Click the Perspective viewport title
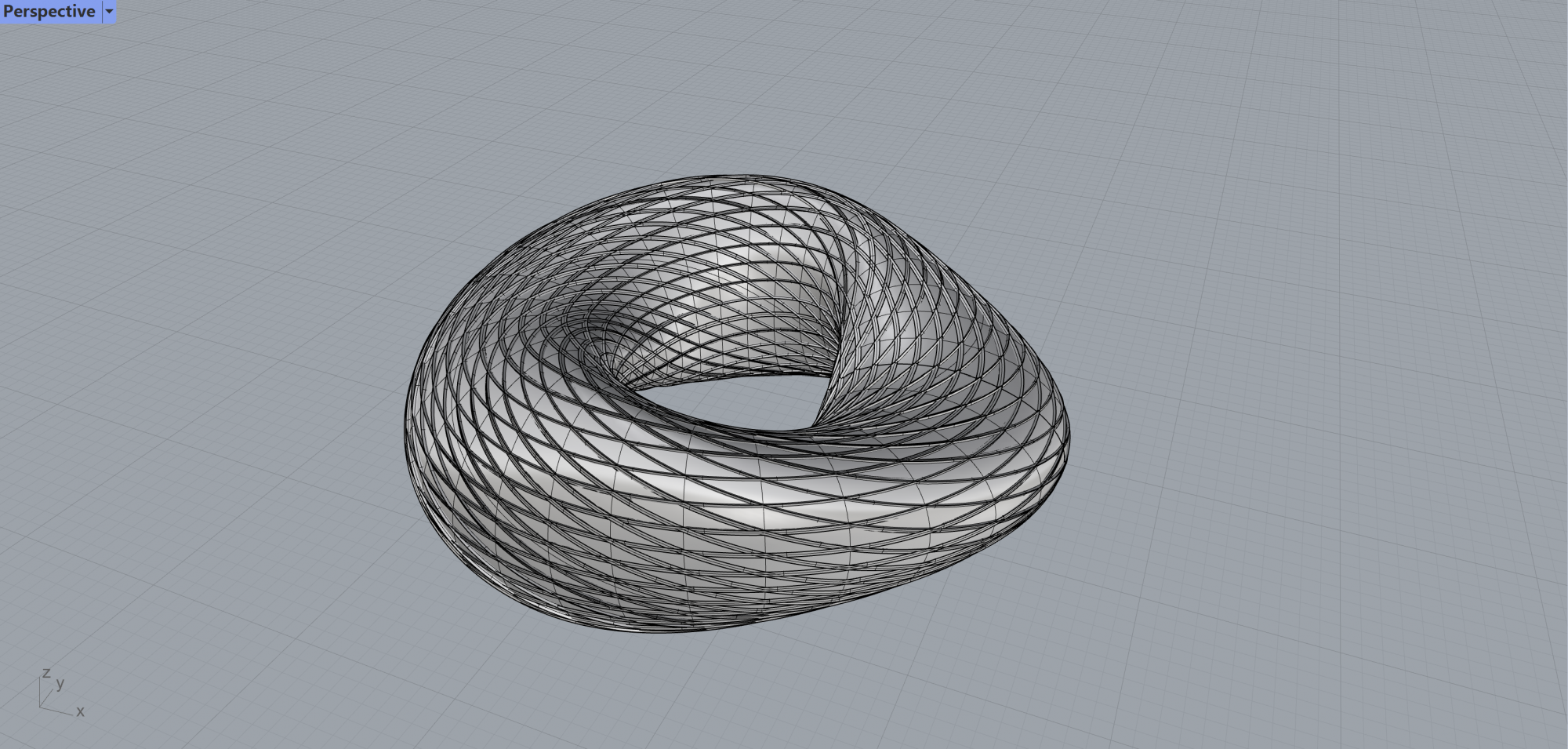 click(x=49, y=12)
